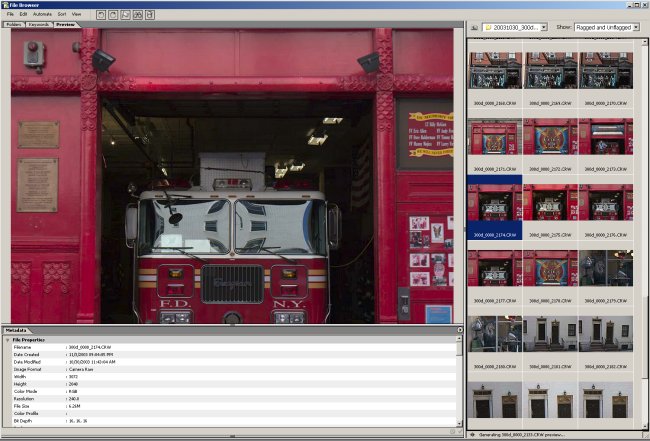Select thumbnail 300d_0000_2168.CRW
Screen dimensions: 650x441
click(495, 70)
